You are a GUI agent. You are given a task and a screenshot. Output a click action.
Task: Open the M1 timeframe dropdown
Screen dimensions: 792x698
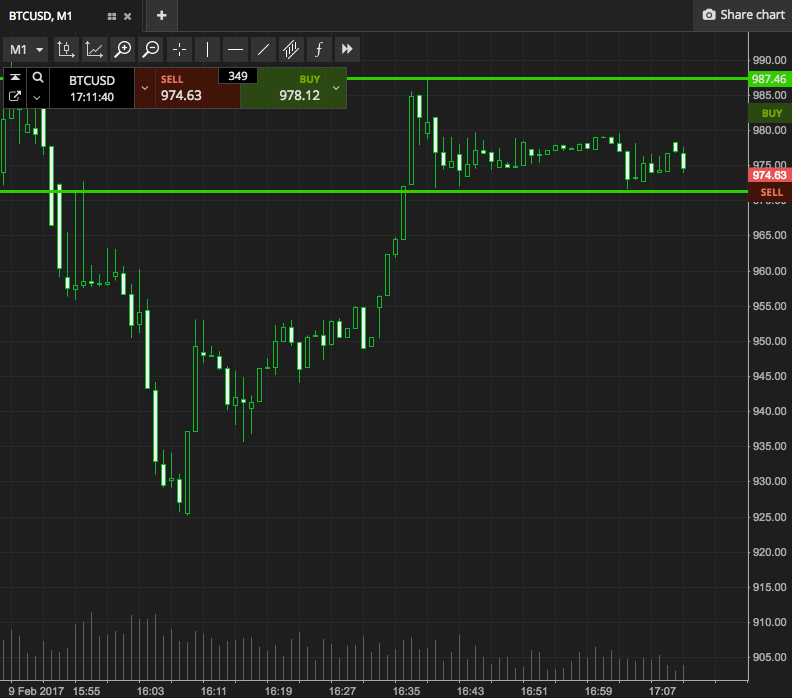pyautogui.click(x=27, y=49)
